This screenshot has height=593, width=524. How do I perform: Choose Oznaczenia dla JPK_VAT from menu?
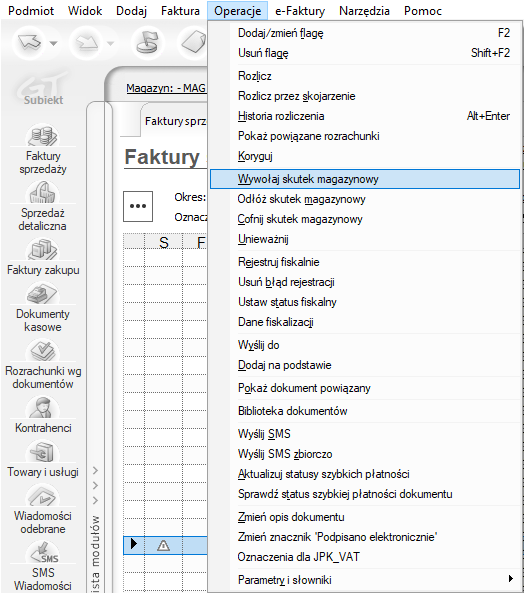(298, 557)
